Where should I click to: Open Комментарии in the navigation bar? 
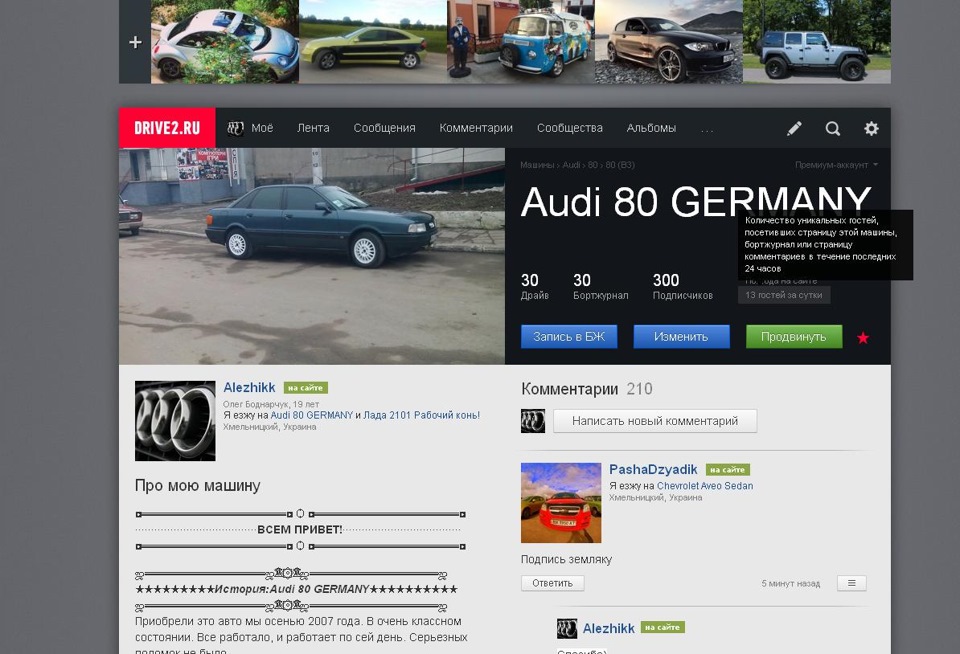tap(476, 128)
